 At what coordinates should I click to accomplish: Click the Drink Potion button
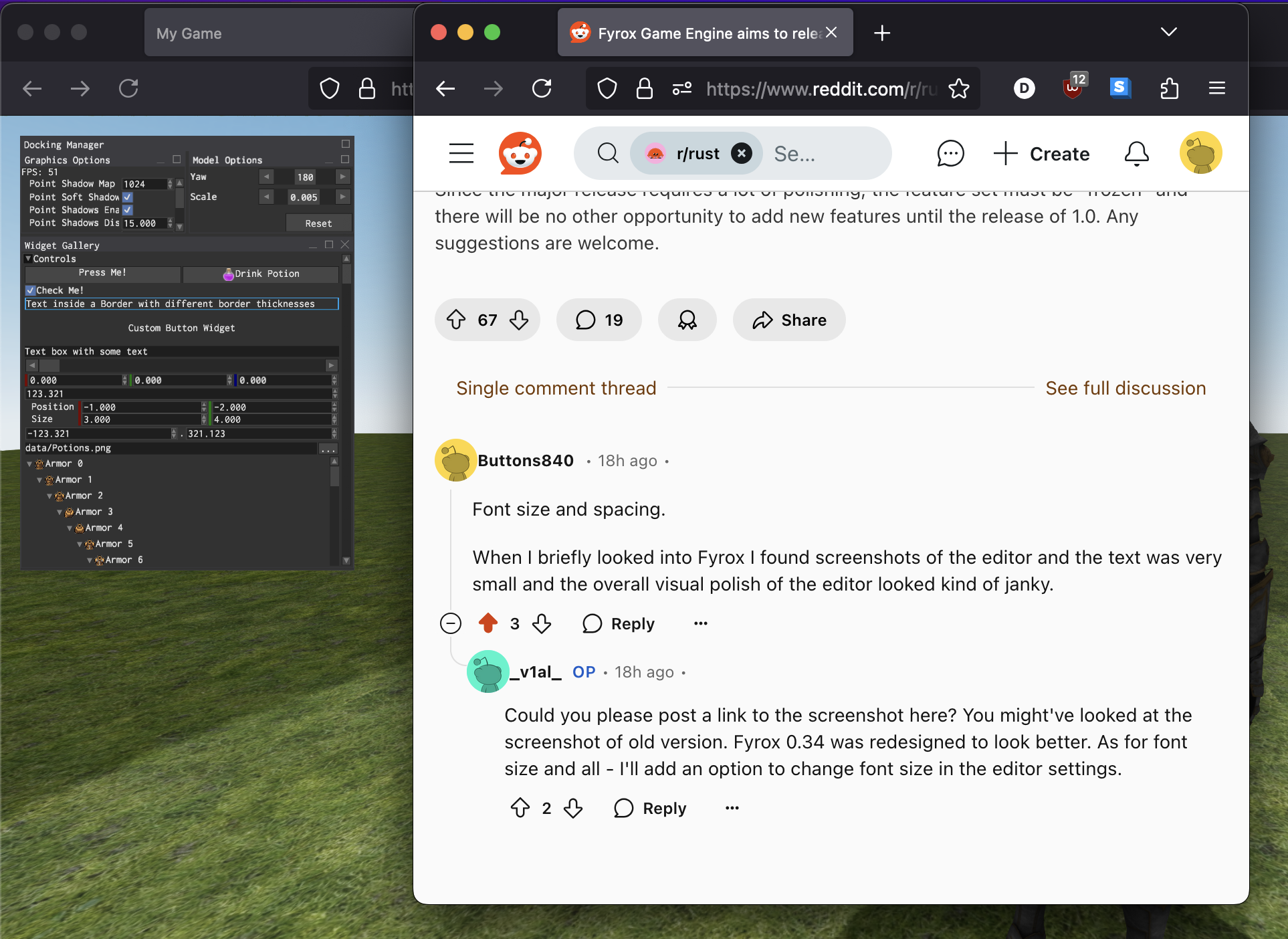(x=261, y=274)
